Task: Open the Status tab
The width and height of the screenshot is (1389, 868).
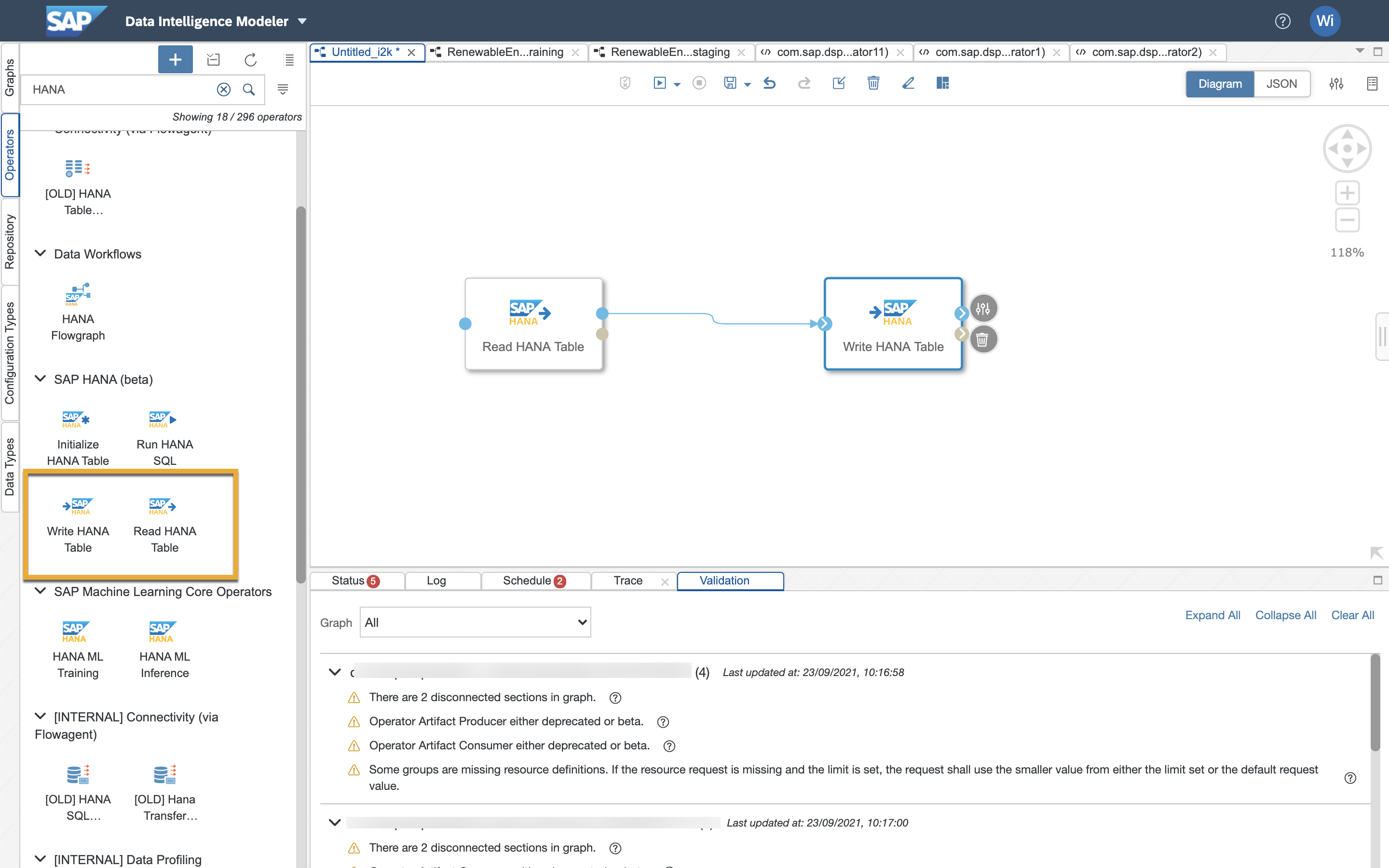Action: (x=356, y=581)
